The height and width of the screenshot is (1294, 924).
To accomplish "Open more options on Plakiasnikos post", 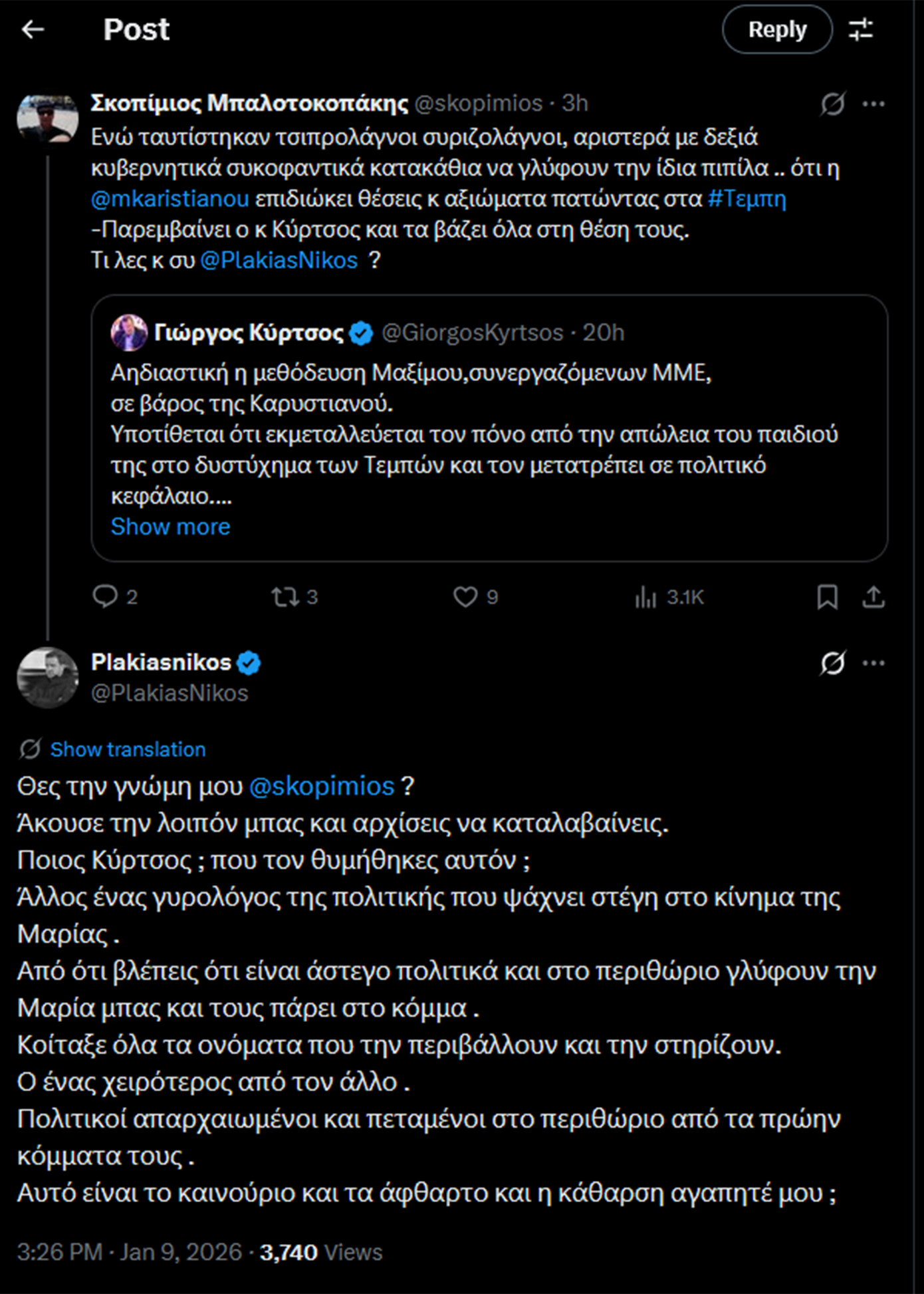I will [x=873, y=663].
